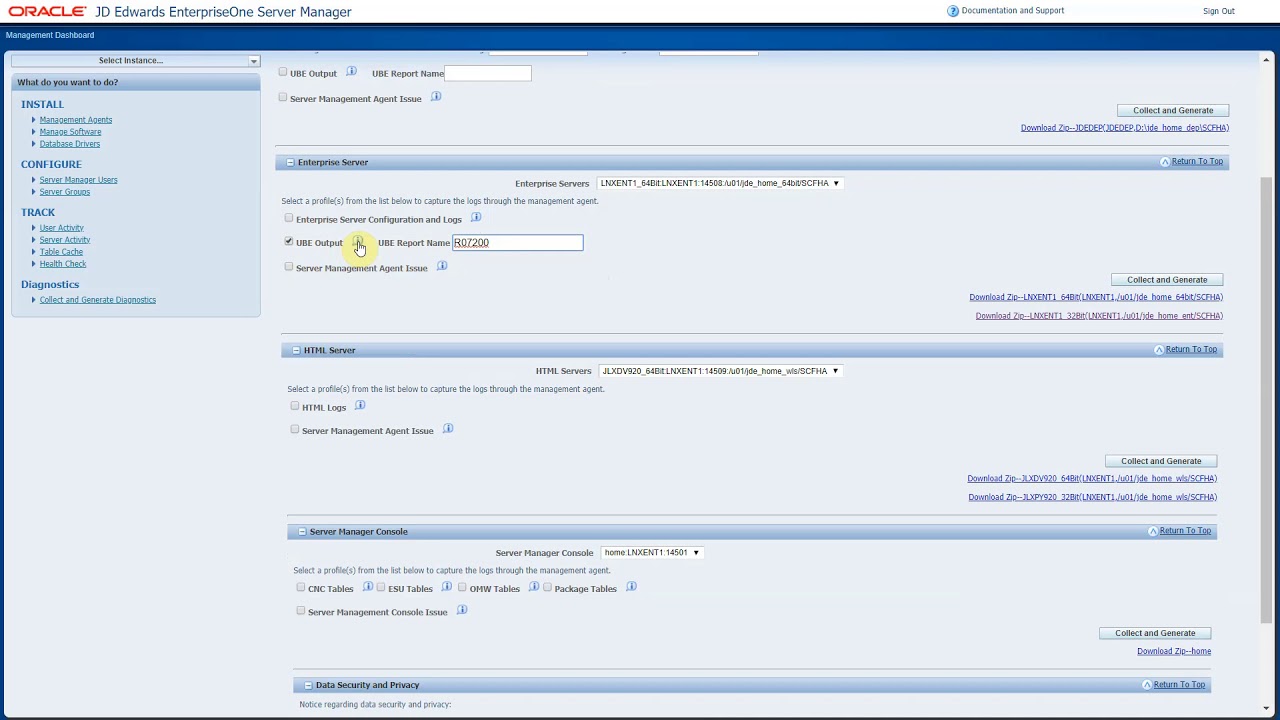This screenshot has width=1280, height=720.
Task: Download Zip JLXPY920_32Bit link
Action: tap(1092, 497)
